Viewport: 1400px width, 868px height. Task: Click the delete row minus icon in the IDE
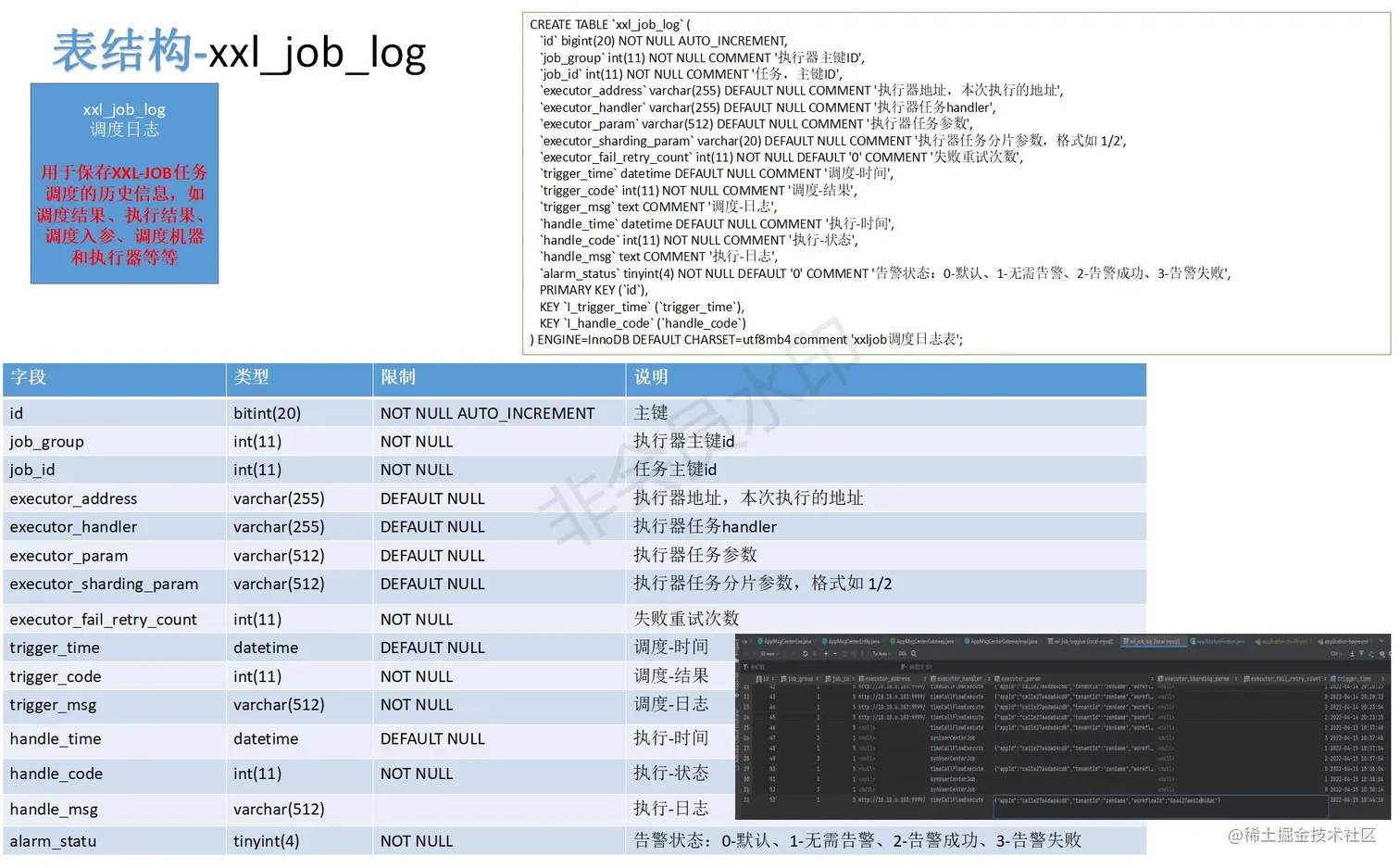coord(835,654)
